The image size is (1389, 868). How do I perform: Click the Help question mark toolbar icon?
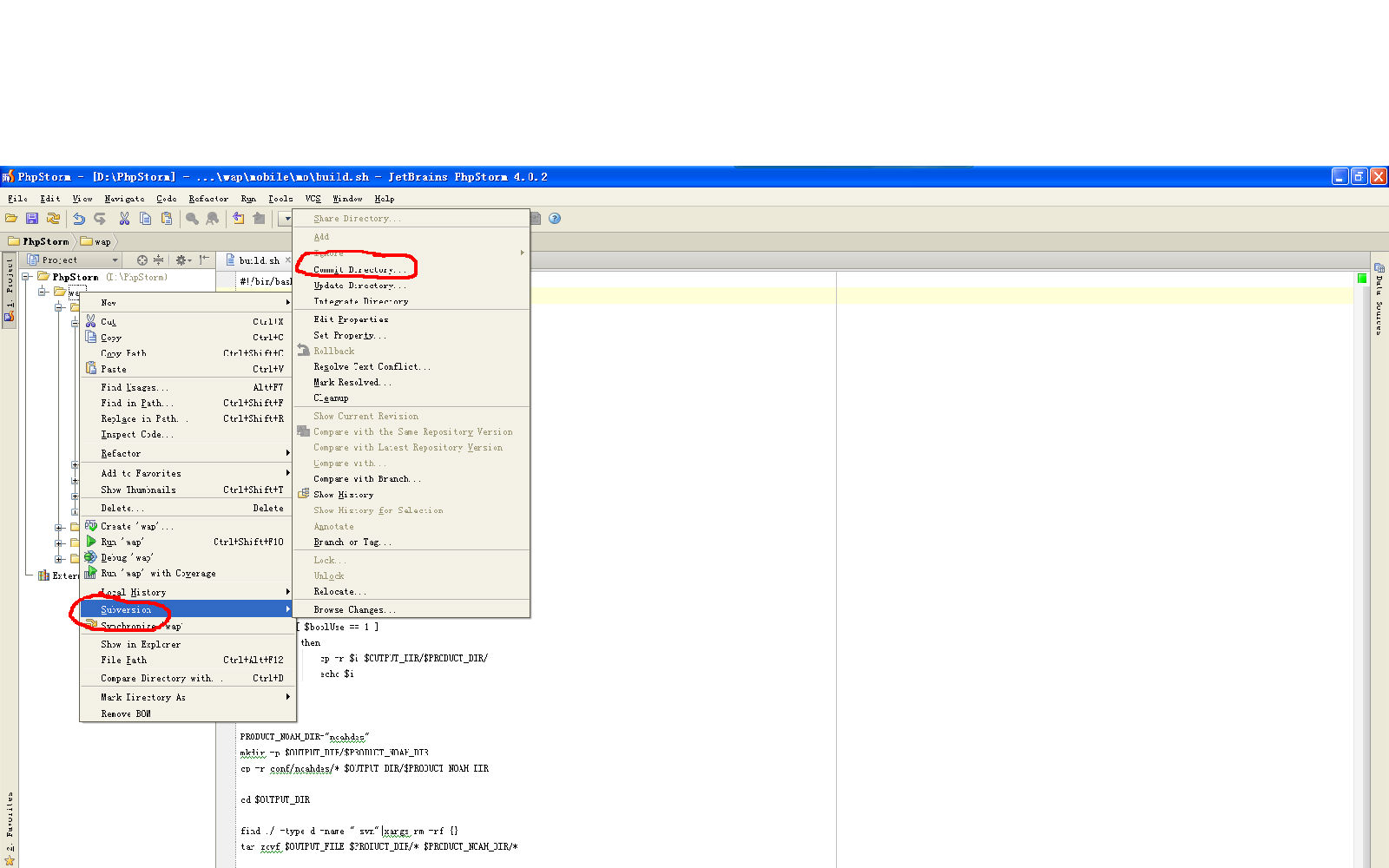[555, 219]
